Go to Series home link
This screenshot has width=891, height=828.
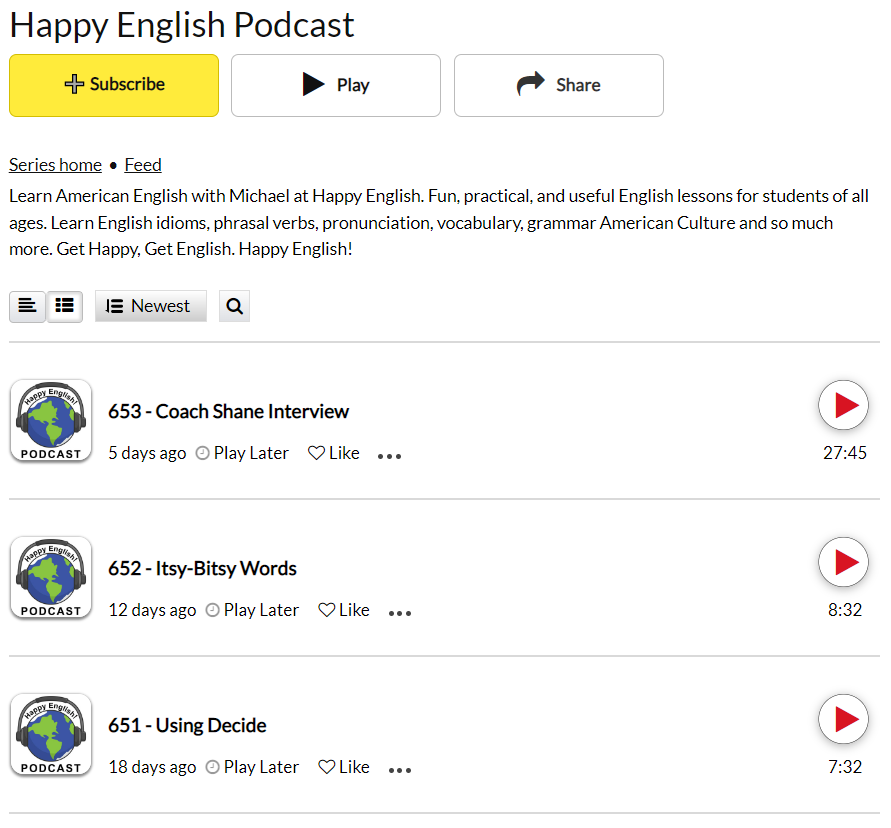tap(55, 165)
